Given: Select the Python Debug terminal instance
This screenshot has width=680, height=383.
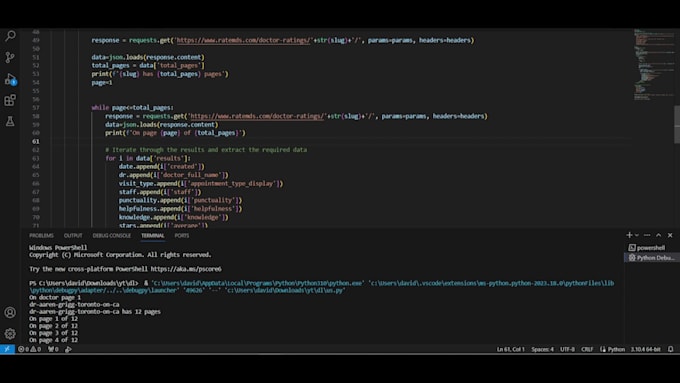Looking at the screenshot, I should point(651,258).
